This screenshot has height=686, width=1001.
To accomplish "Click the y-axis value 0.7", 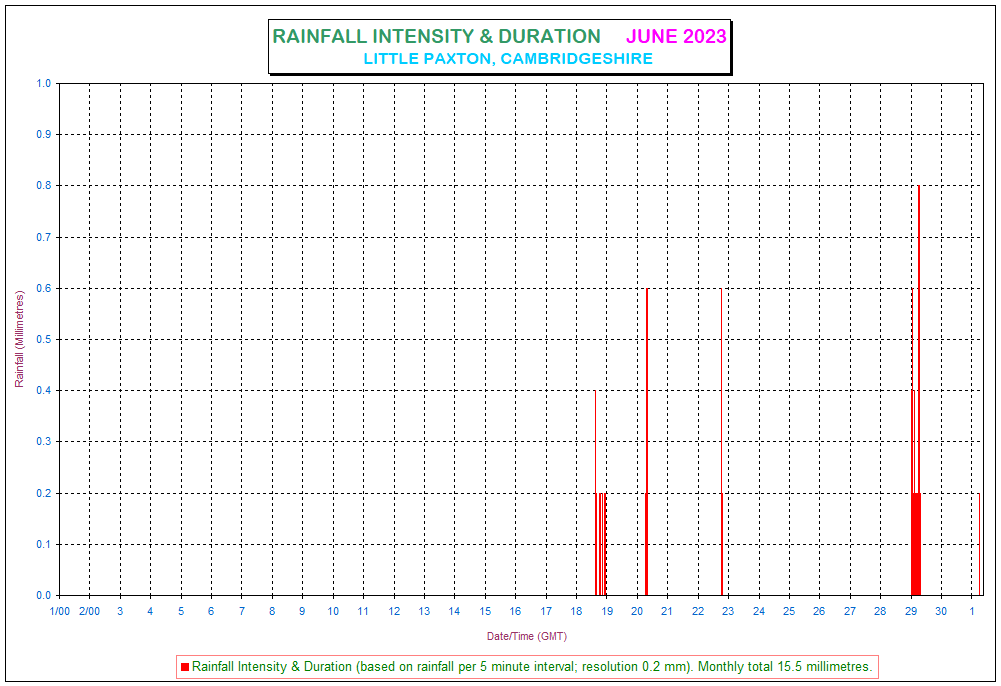I will [44, 237].
